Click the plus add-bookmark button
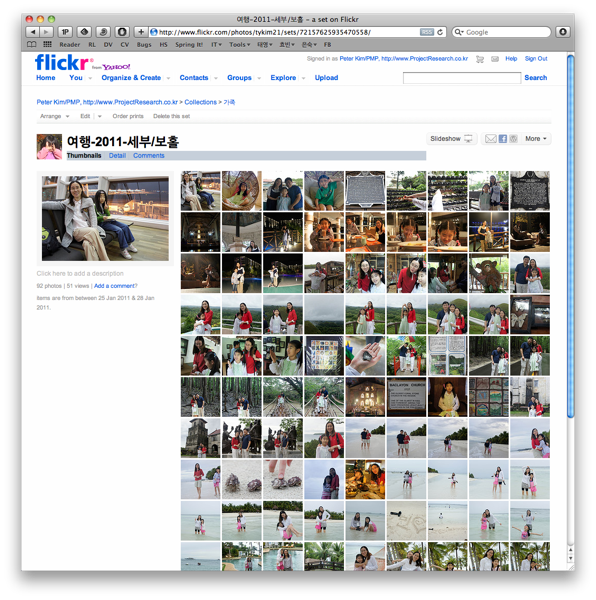This screenshot has width=596, height=600. click(x=141, y=32)
